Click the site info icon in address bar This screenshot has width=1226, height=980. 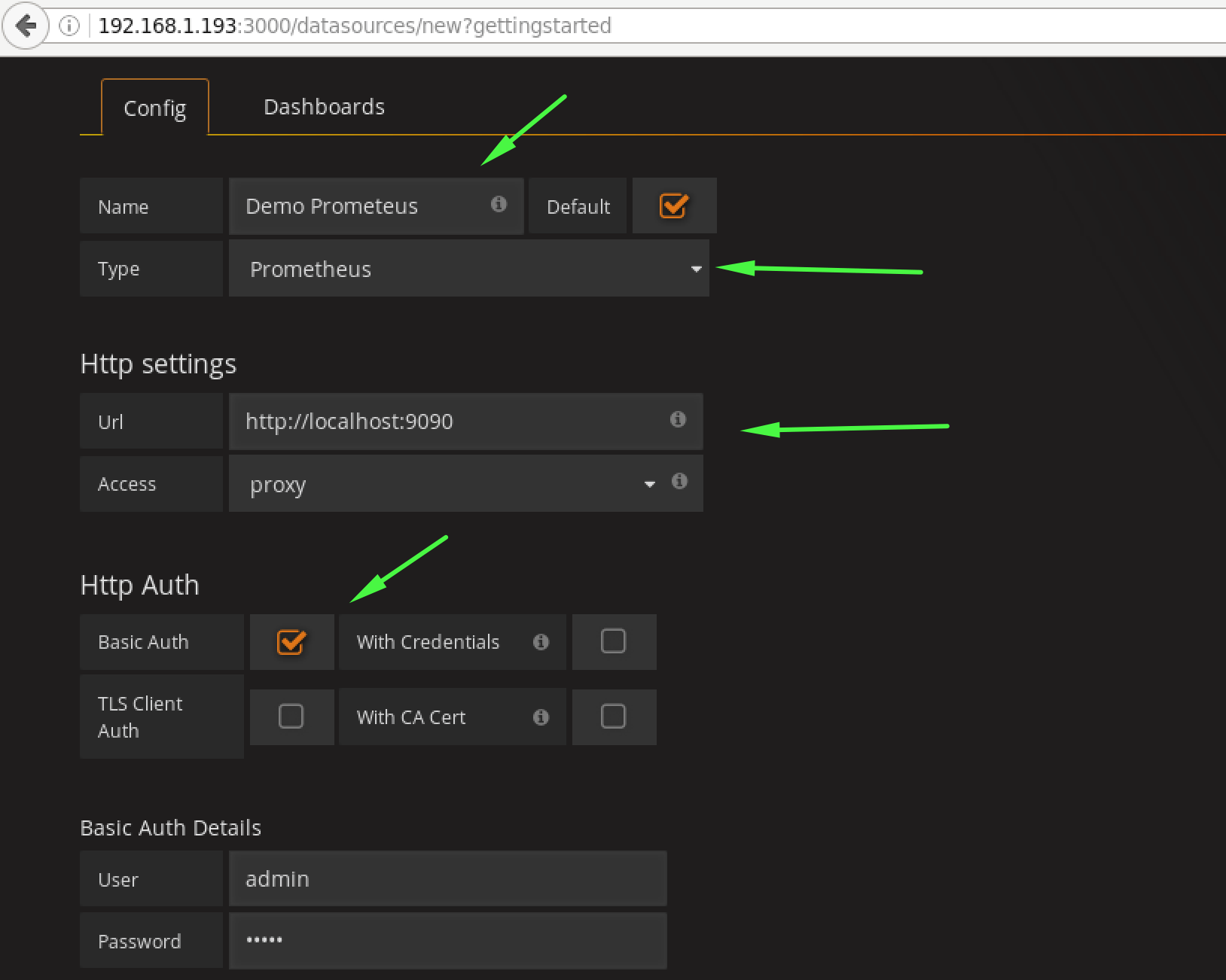[69, 26]
